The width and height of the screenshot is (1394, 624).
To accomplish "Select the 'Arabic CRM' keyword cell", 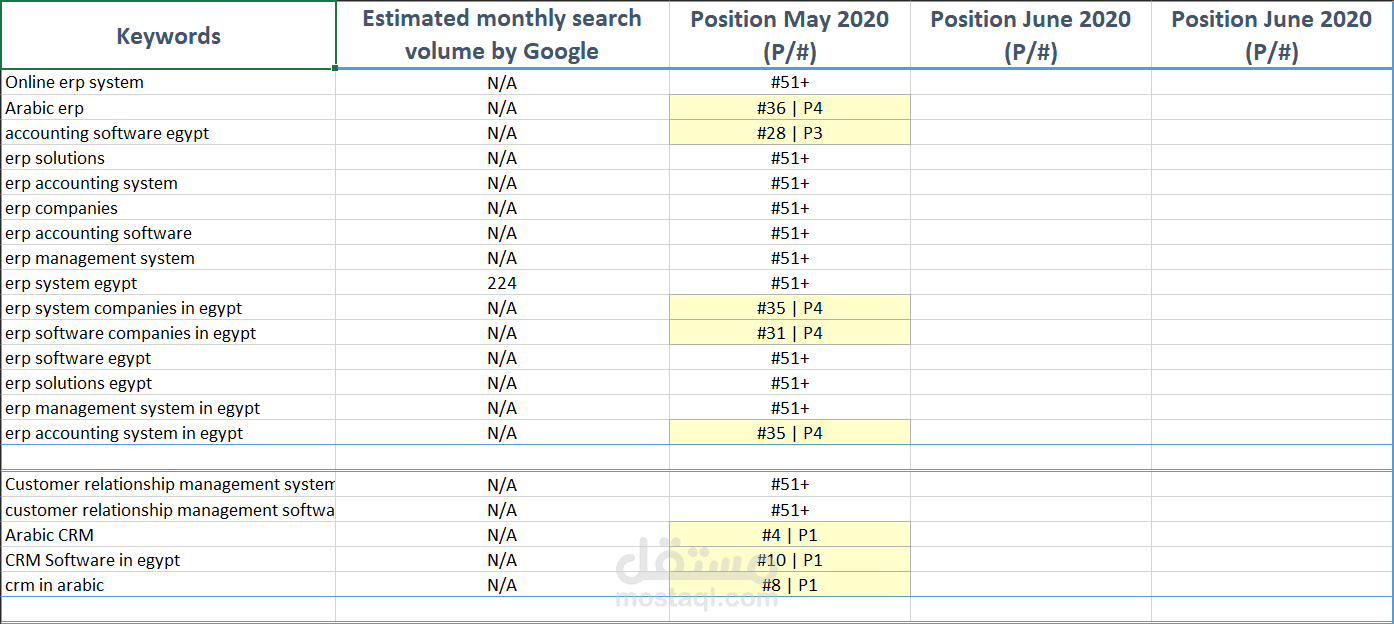I will pyautogui.click(x=168, y=535).
